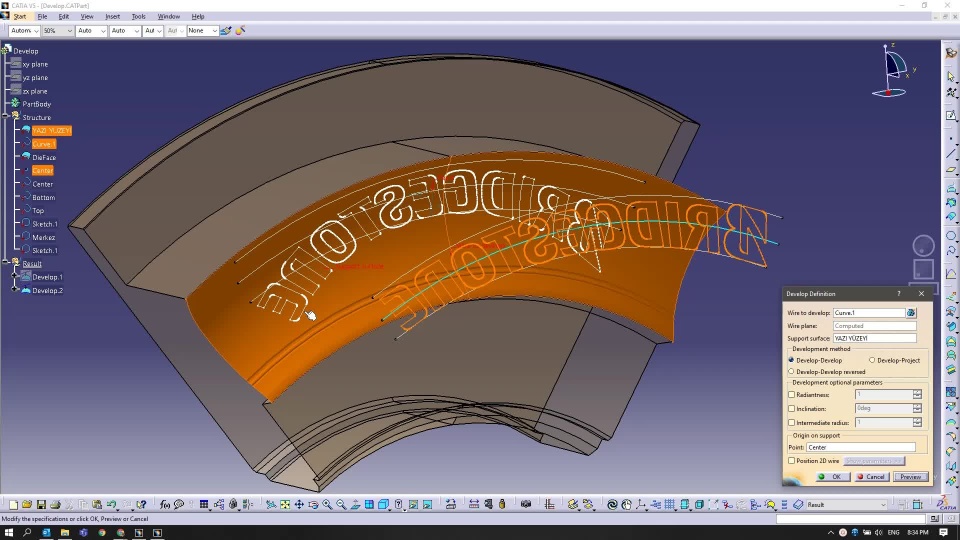Open the Start menu in menu bar
Screen dimensions: 960x540
20,17
